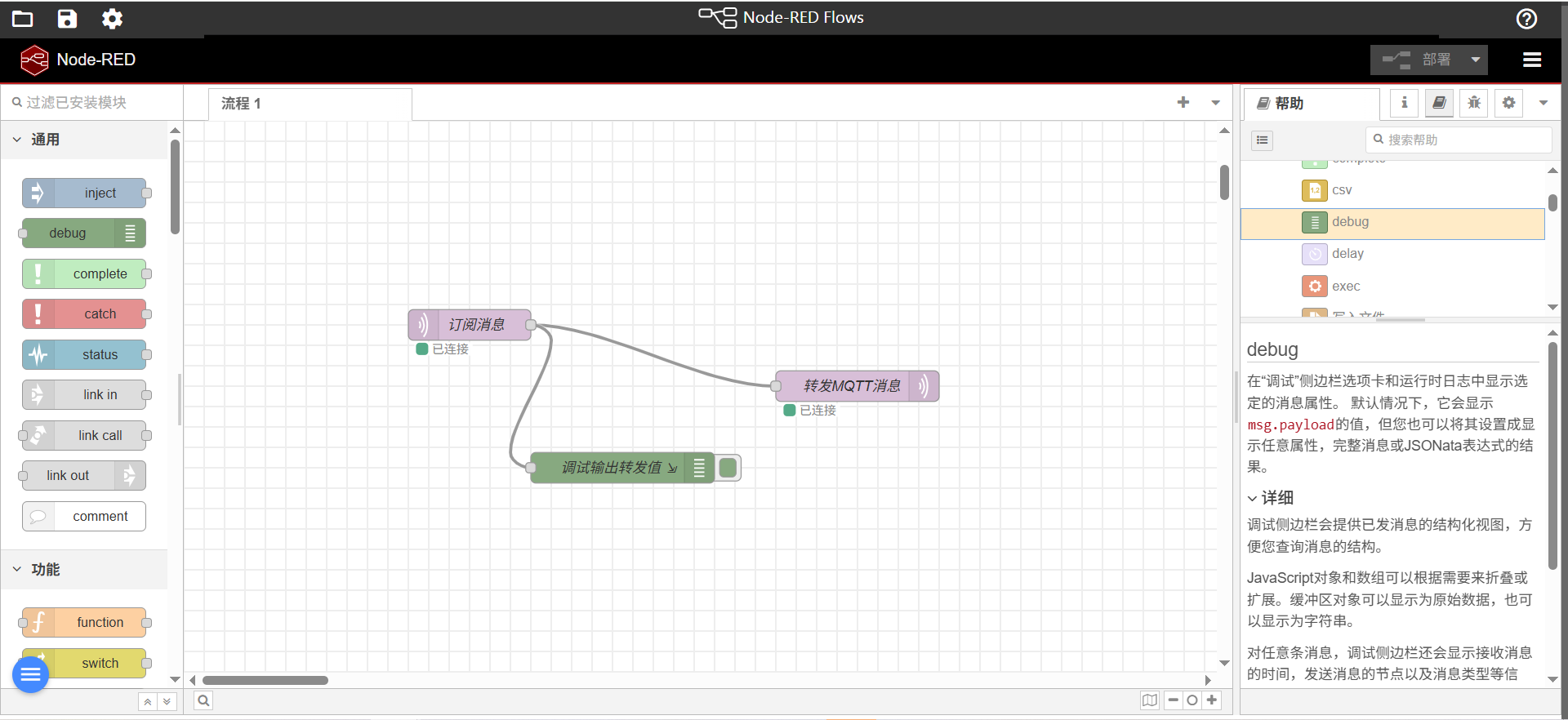Select the status node in palette
This screenshot has height=720, width=1568.
[84, 355]
